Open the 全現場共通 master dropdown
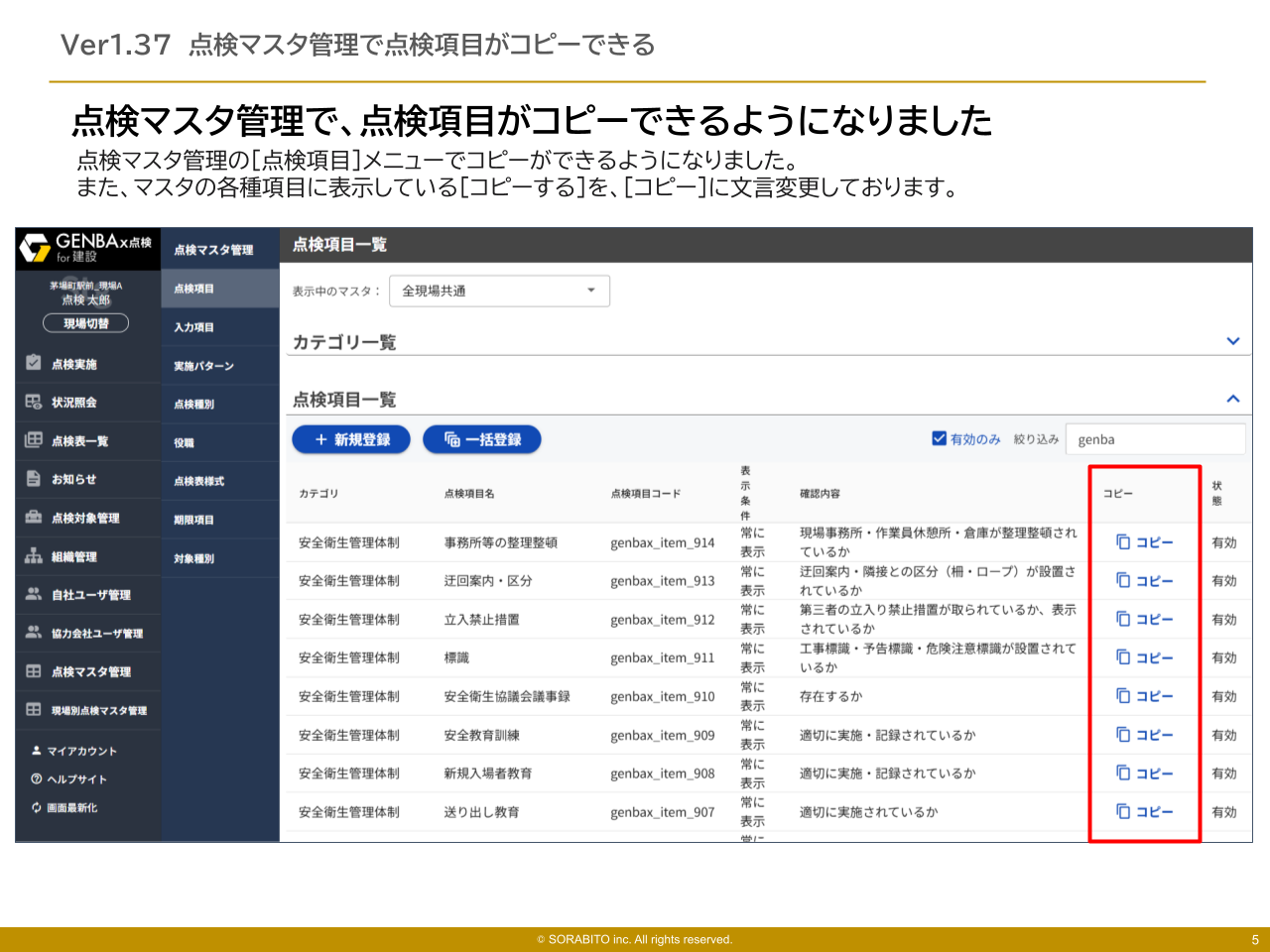Screen dimensions: 1270x952 499,291
